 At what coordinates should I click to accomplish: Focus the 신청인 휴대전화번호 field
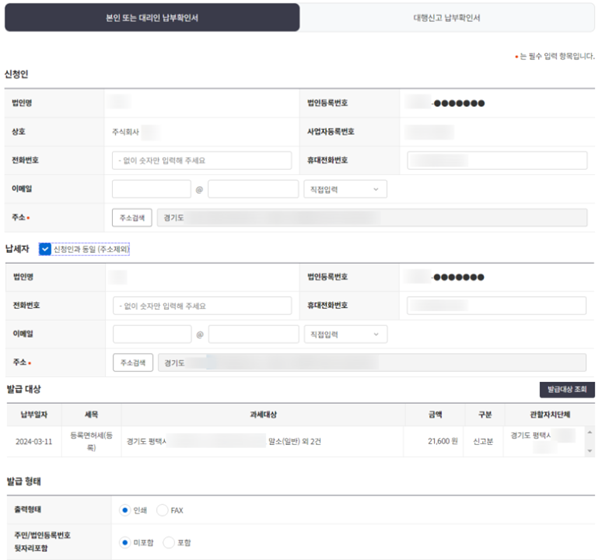[496, 160]
